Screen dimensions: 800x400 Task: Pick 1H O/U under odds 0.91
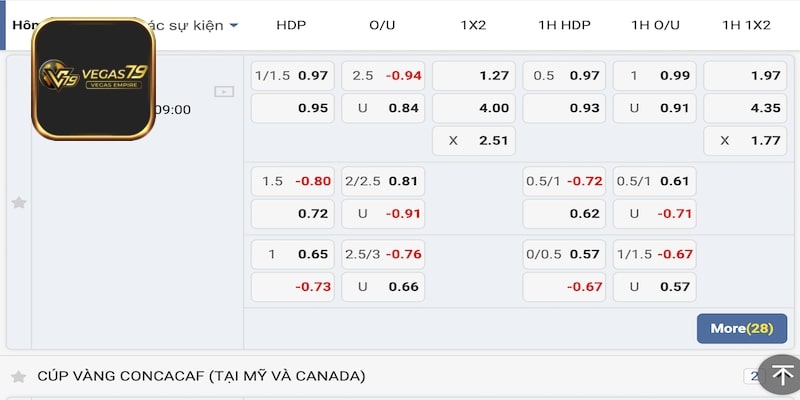click(654, 108)
